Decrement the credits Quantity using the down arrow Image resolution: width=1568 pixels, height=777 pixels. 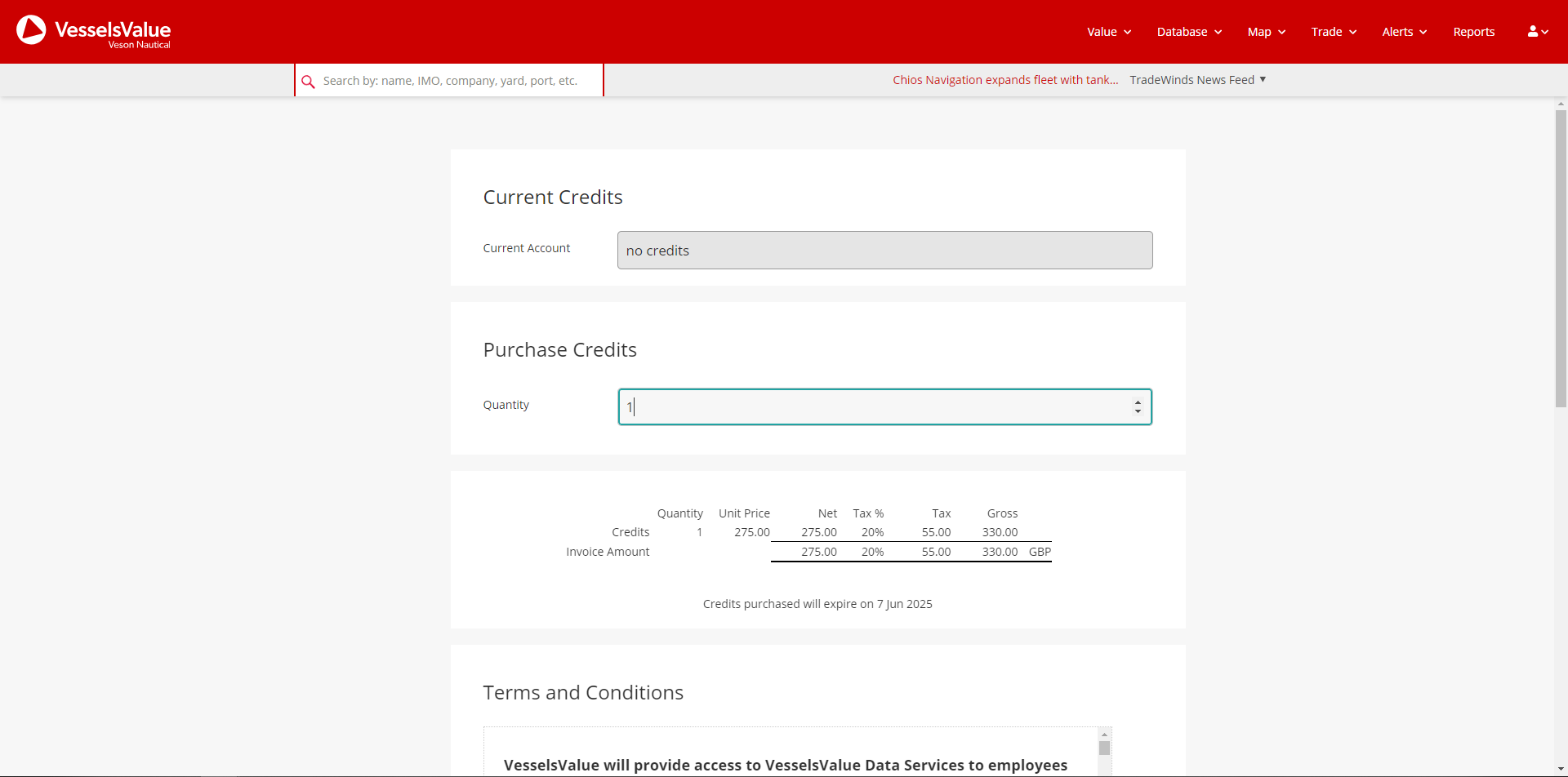coord(1138,412)
